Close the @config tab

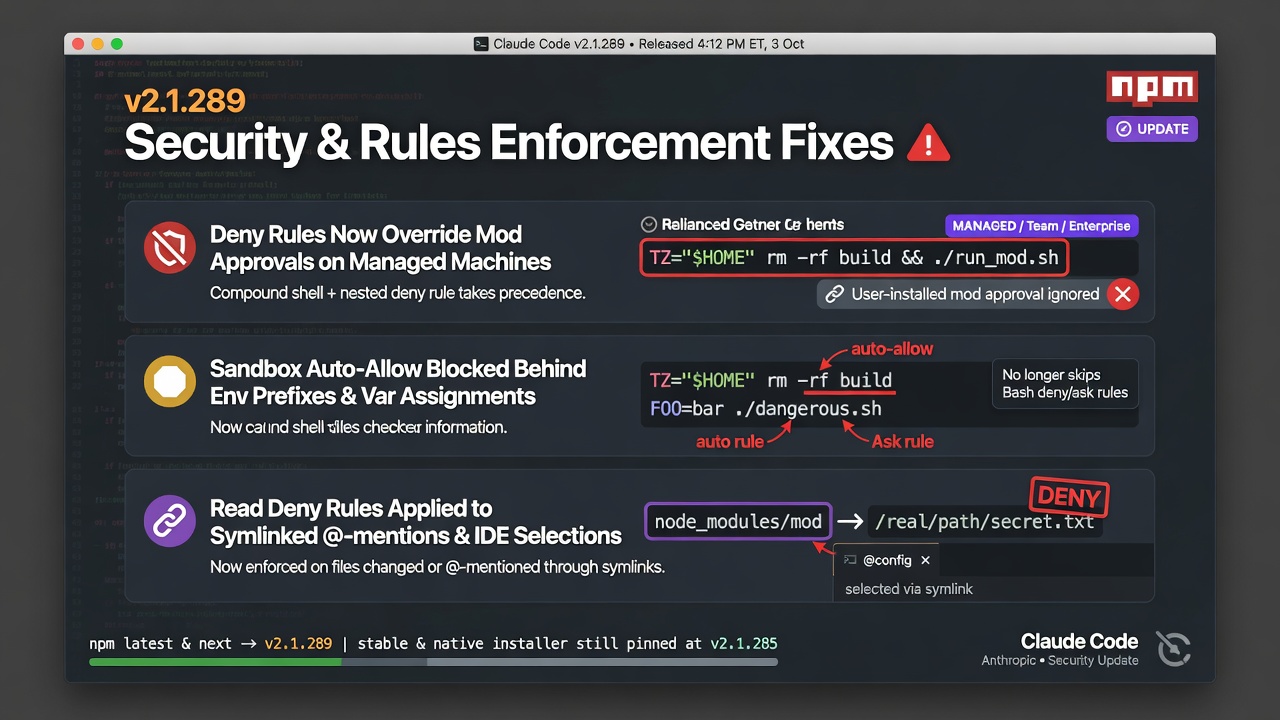(925, 561)
